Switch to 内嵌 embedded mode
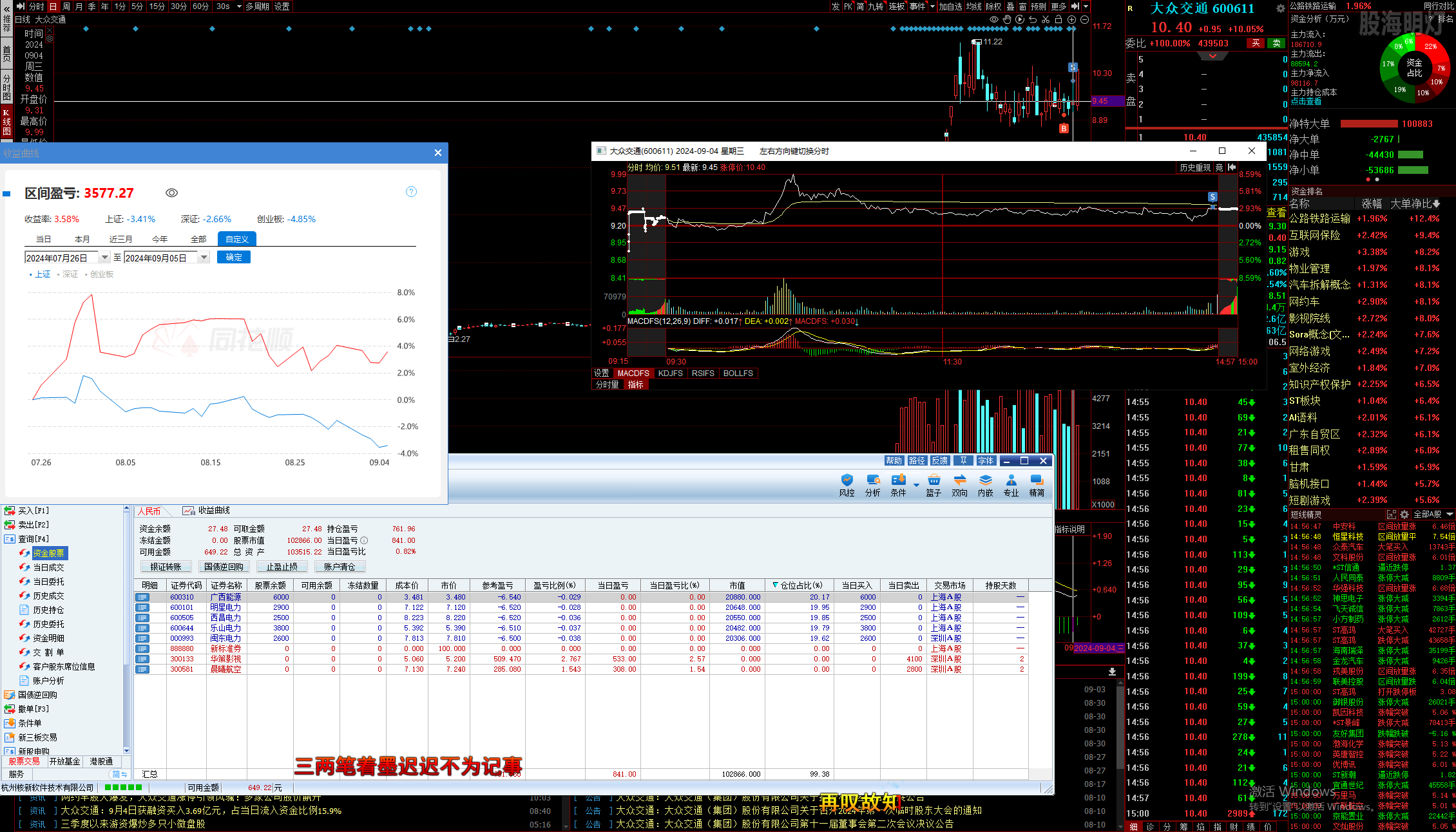This screenshot has height=832, width=1456. 985,486
